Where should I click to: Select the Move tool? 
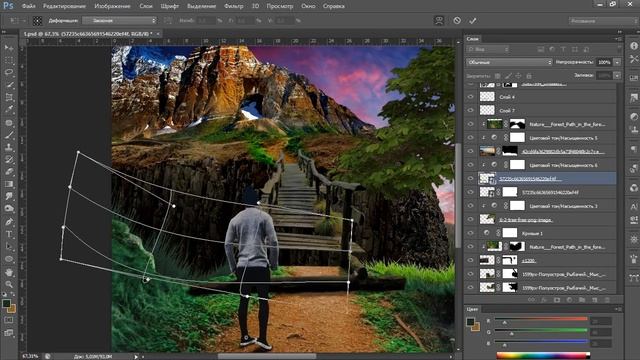click(9, 48)
